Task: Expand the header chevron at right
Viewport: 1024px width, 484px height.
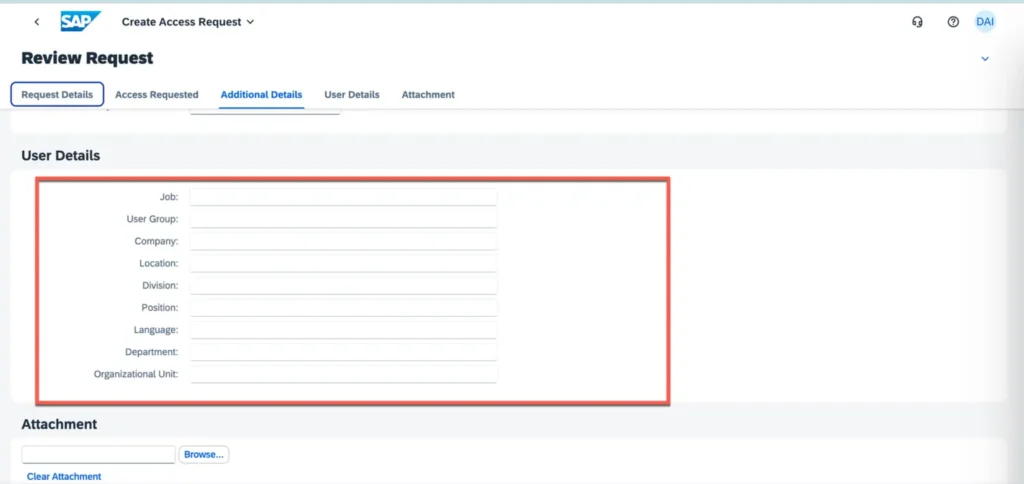Action: [x=984, y=59]
